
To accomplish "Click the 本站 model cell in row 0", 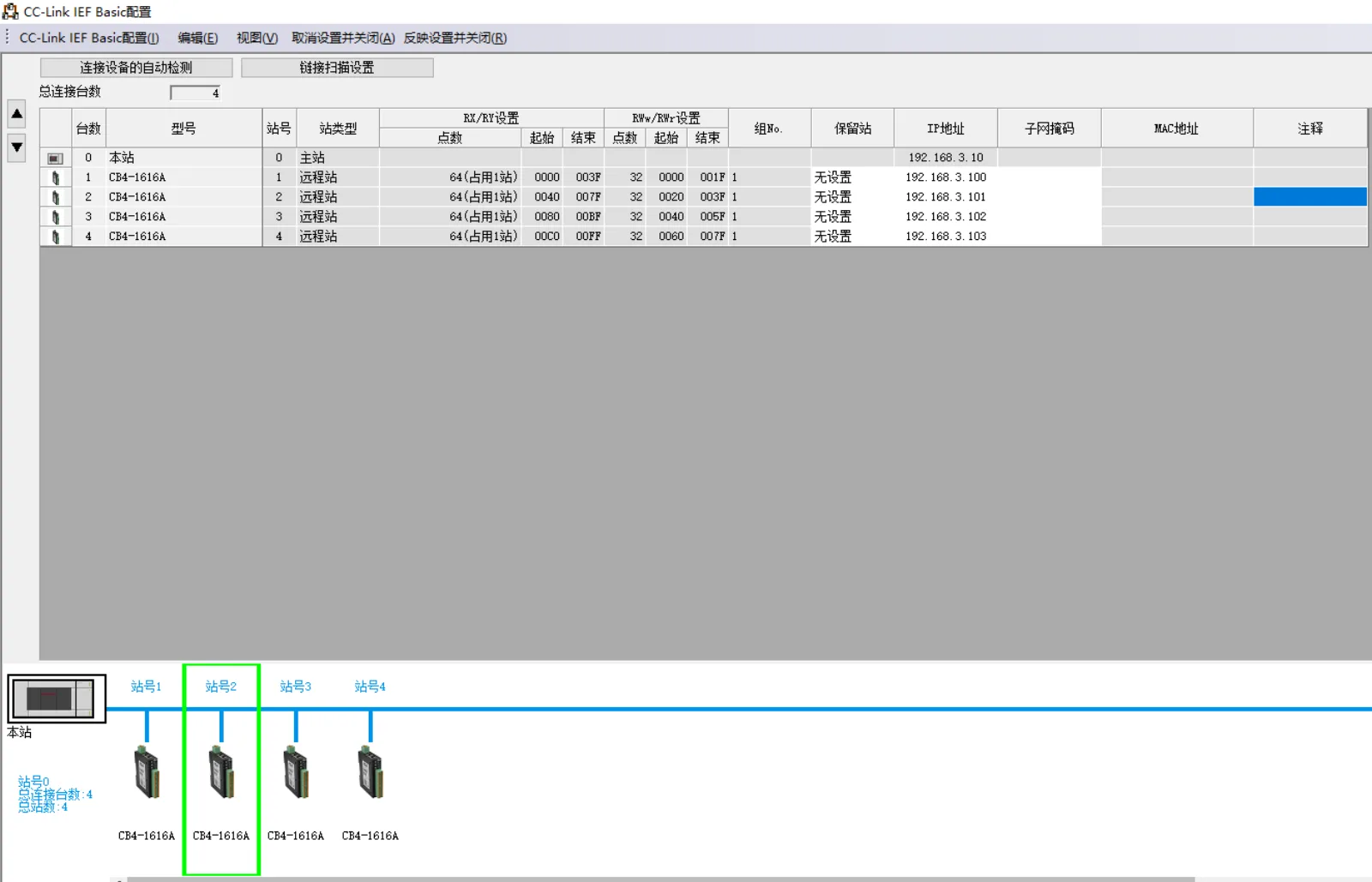I will coord(184,158).
